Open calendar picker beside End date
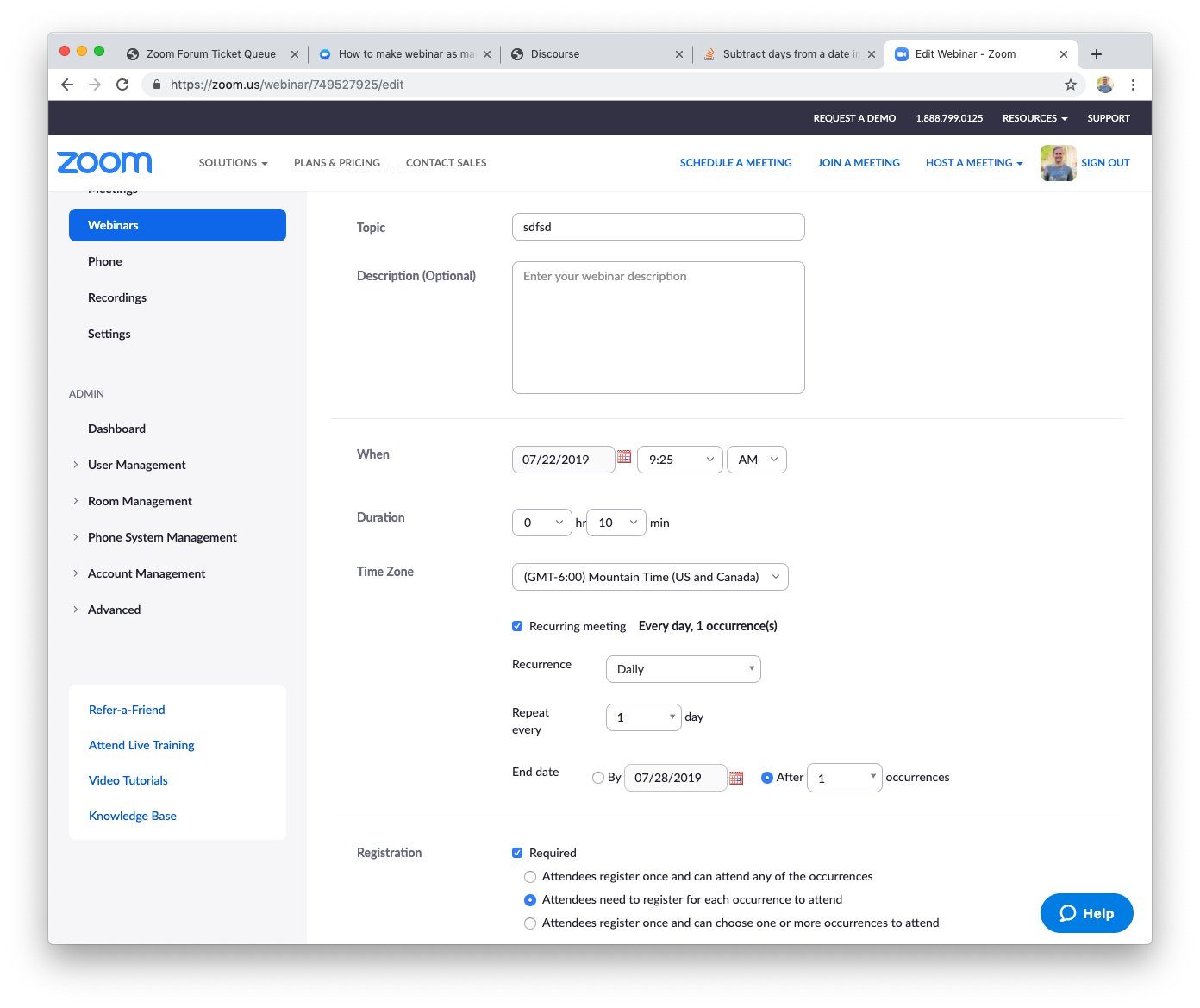This screenshot has width=1200, height=1008. pos(736,778)
